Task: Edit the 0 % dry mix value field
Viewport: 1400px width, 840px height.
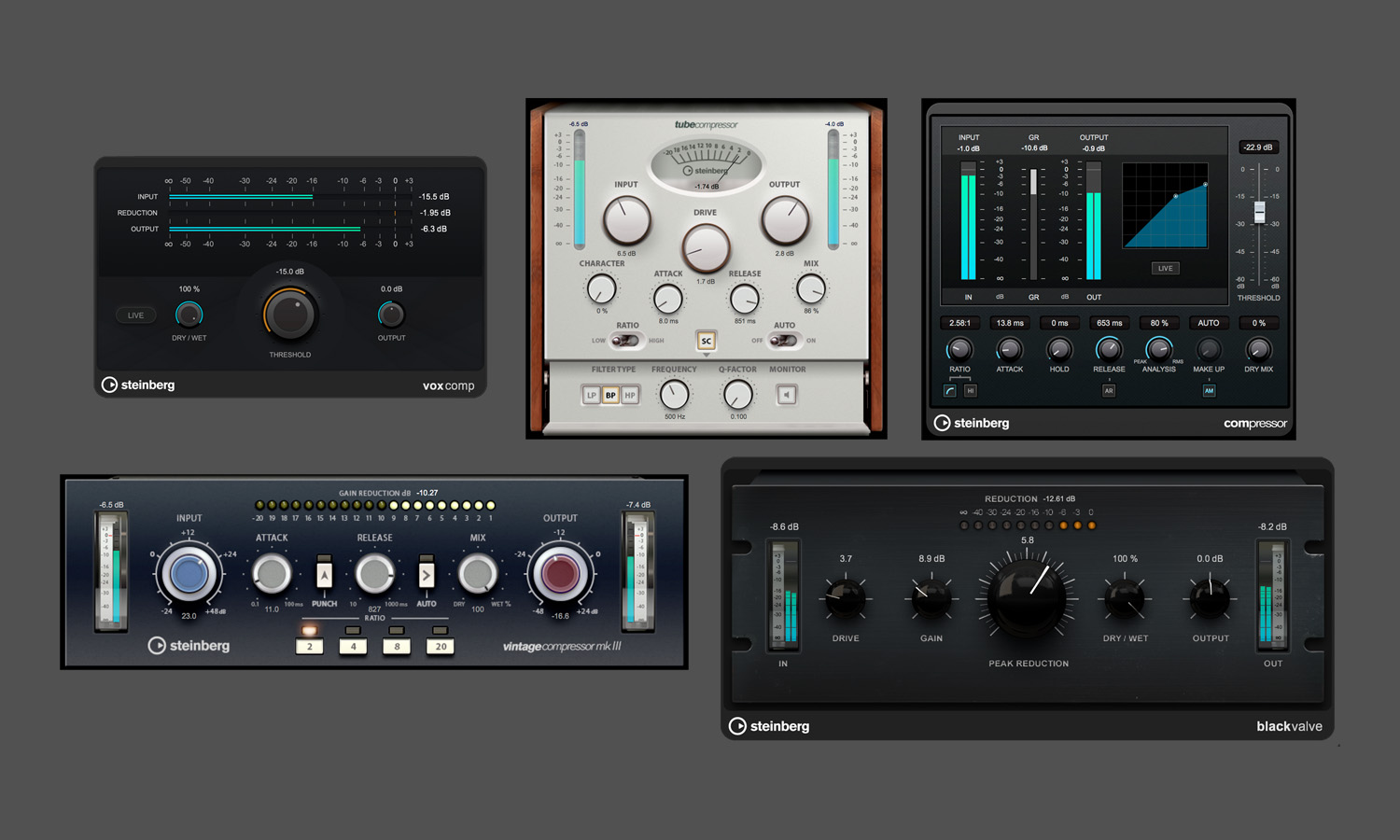Action: 1259,323
